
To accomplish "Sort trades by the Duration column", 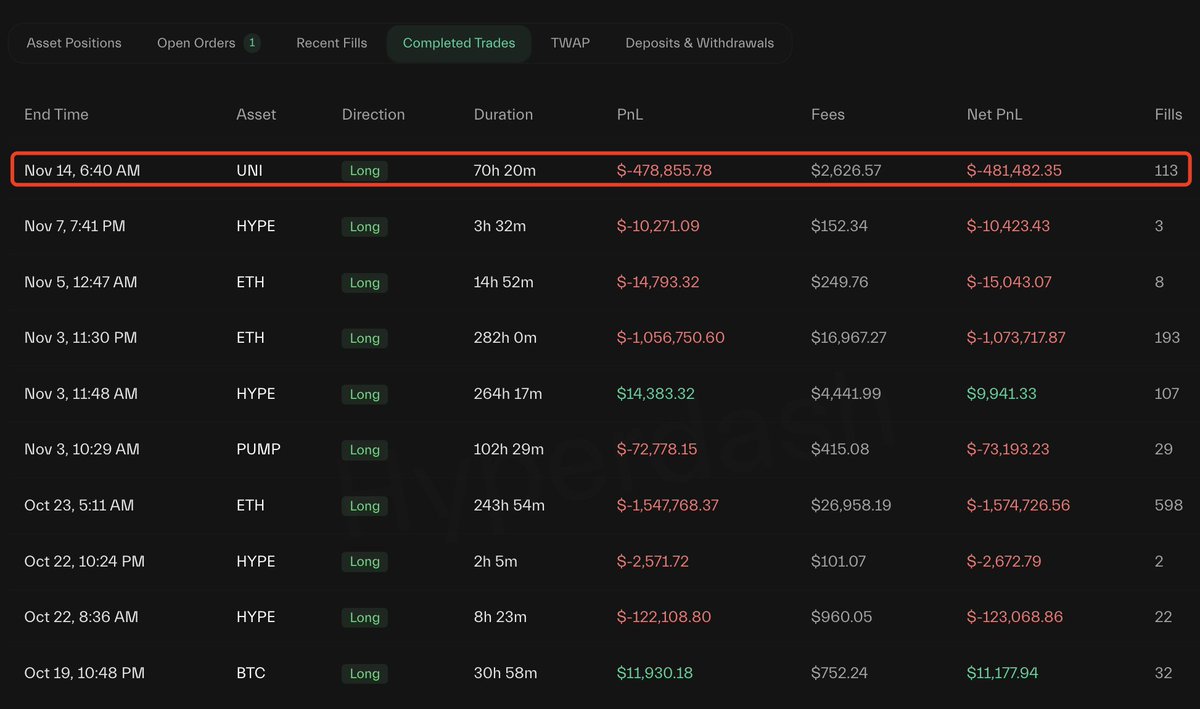I will point(503,114).
